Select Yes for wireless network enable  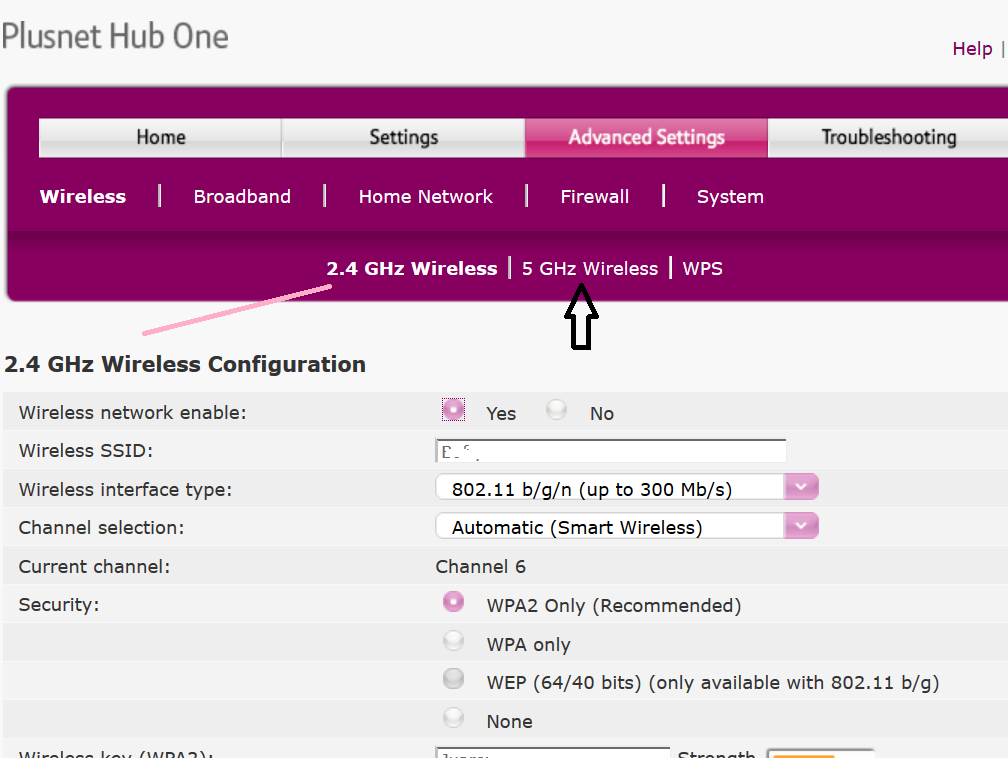click(454, 410)
